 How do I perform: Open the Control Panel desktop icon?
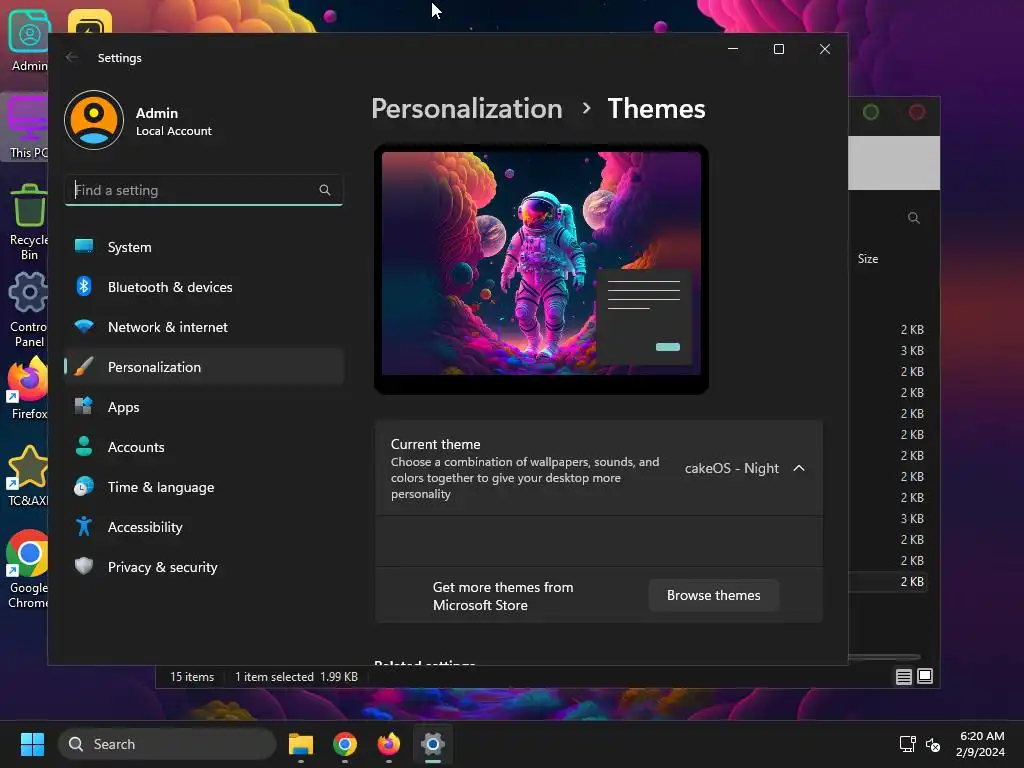coord(28,310)
